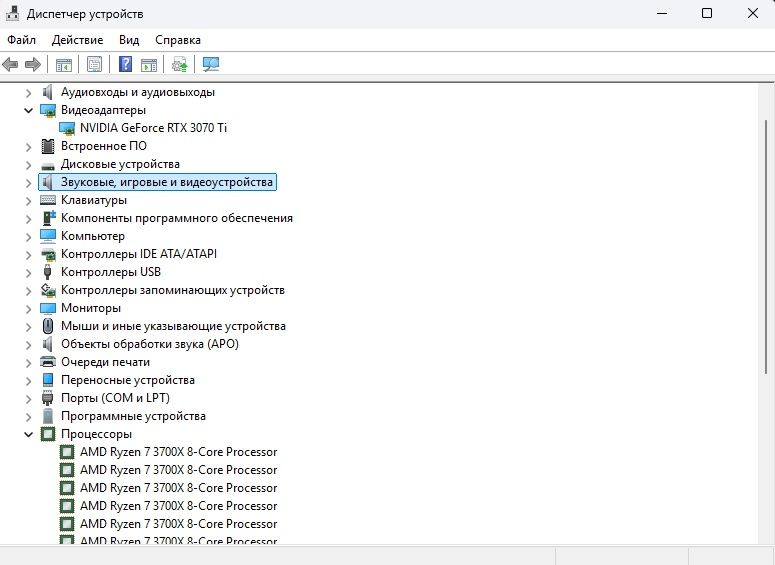Select the Программные устройства label
Viewport: 775px width, 565px height.
[133, 416]
